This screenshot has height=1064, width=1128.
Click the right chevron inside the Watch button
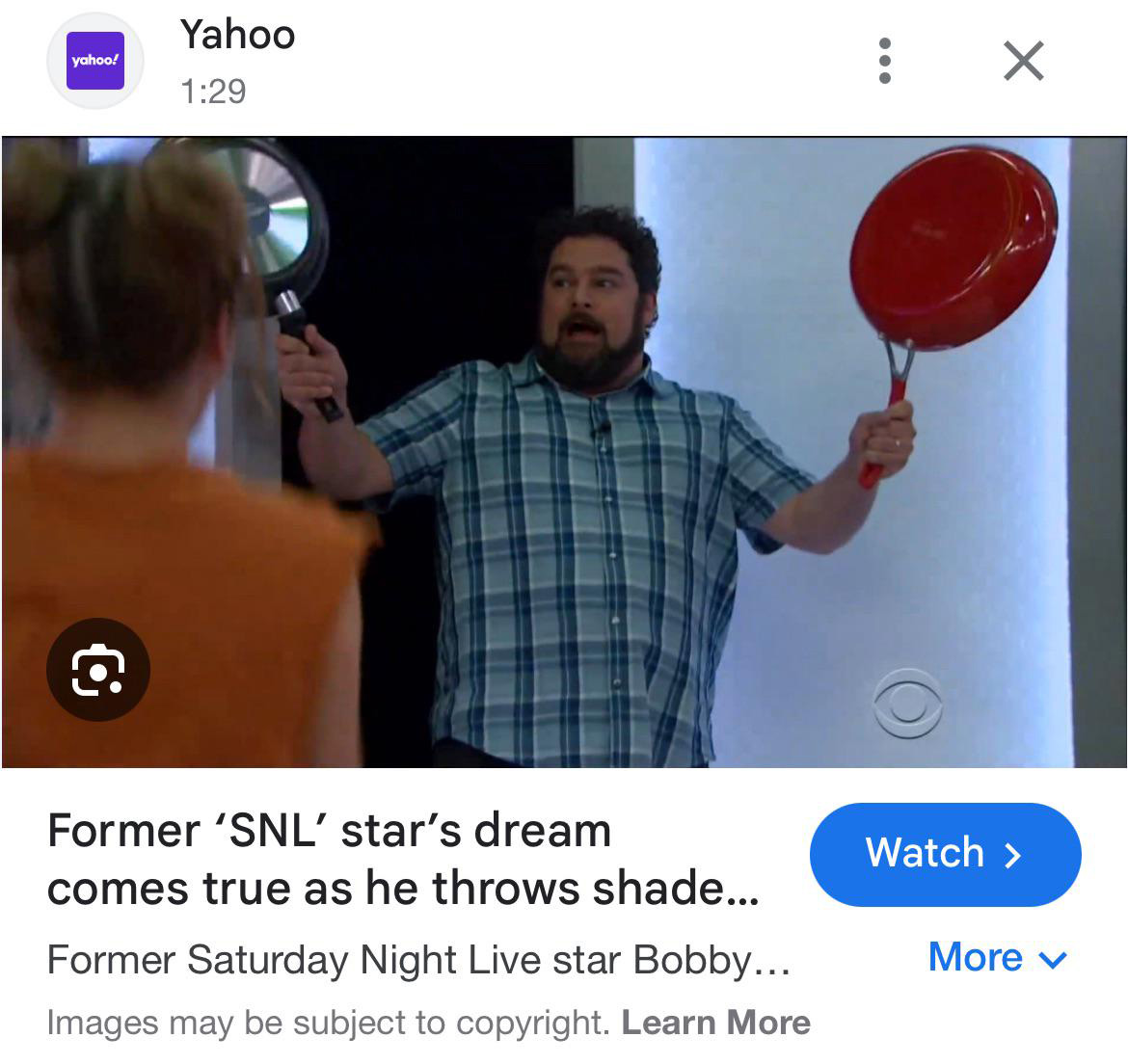tap(1013, 855)
